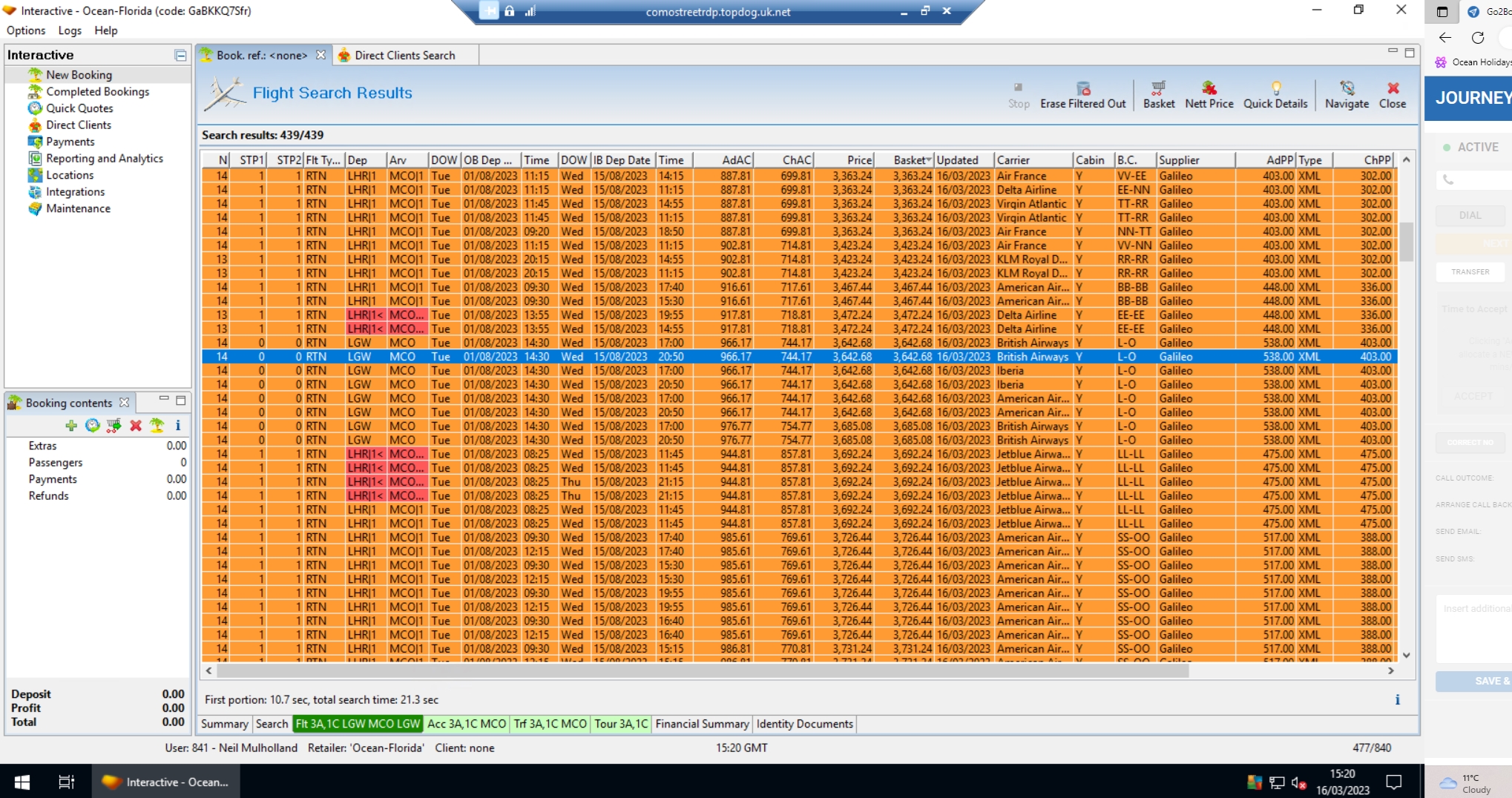Open Integrations in sidebar tree
The height and width of the screenshot is (798, 1512).
point(75,191)
